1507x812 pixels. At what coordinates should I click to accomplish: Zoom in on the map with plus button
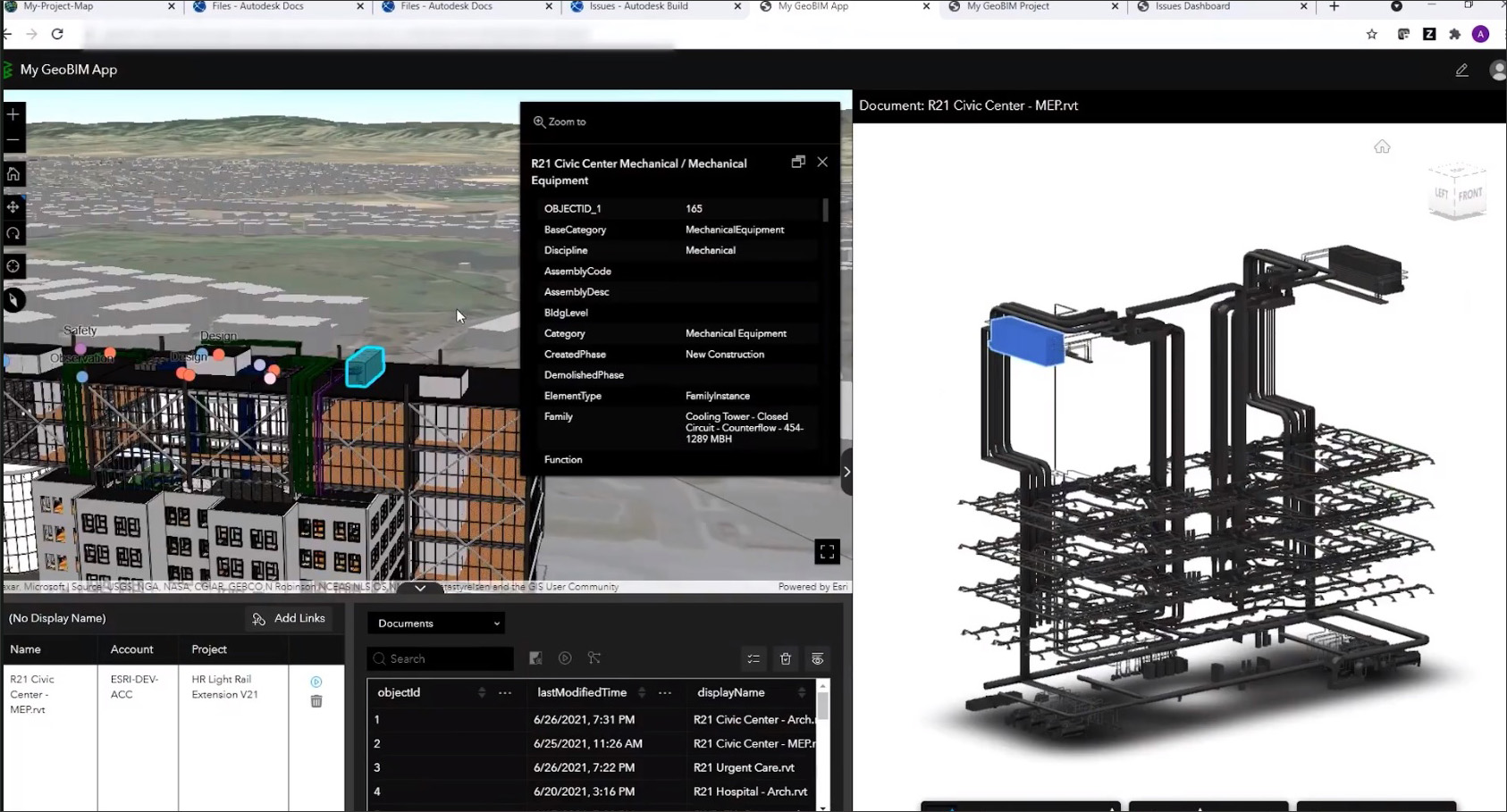click(x=13, y=114)
